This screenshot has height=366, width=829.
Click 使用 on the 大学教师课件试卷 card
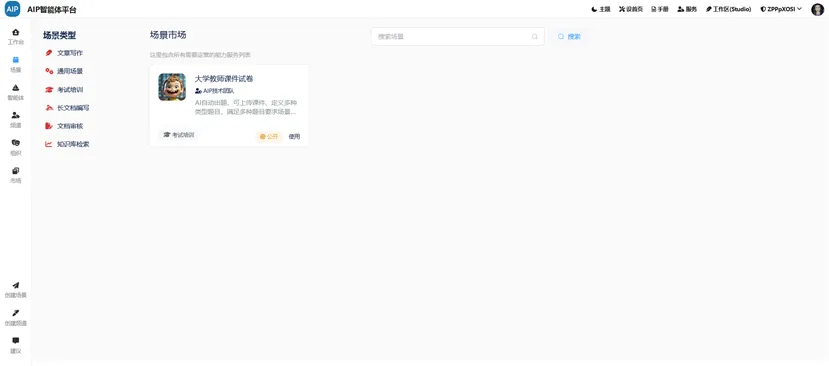click(294, 136)
